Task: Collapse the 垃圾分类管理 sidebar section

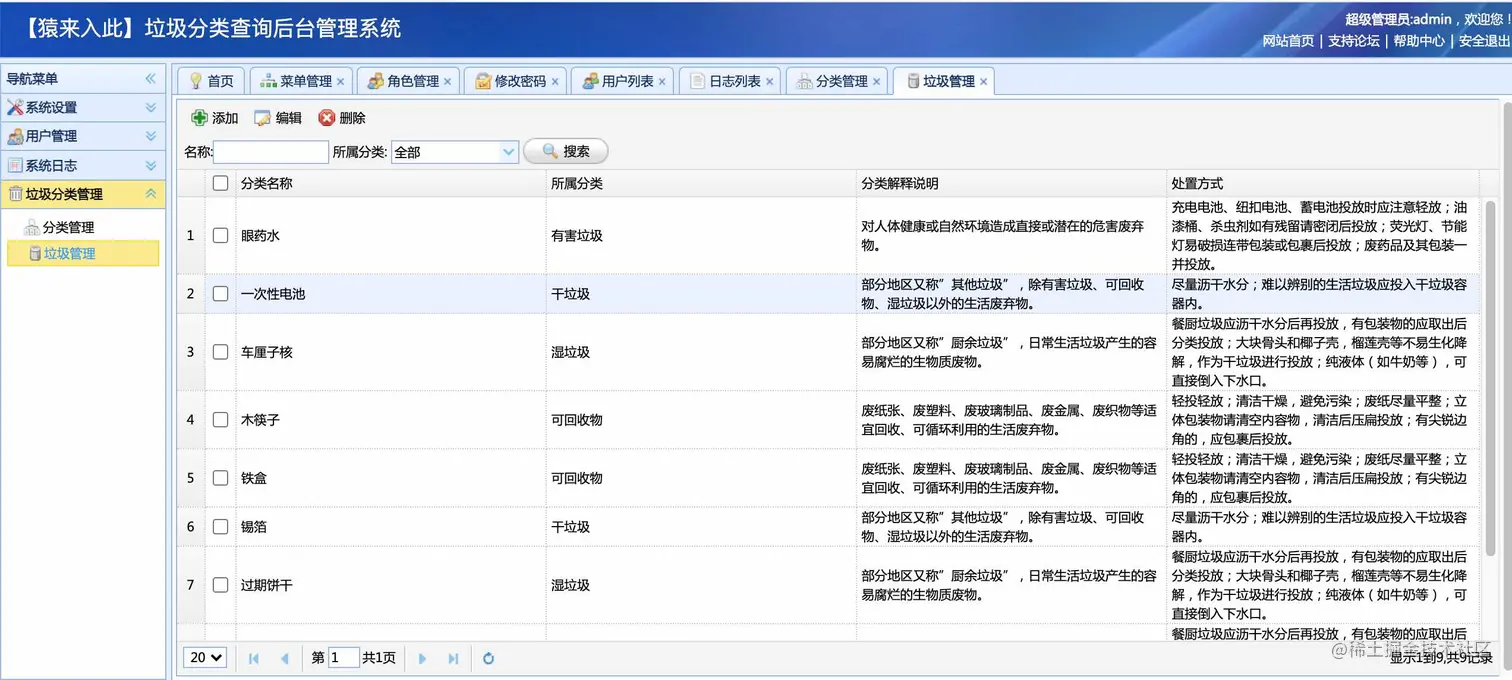Action: pyautogui.click(x=150, y=194)
